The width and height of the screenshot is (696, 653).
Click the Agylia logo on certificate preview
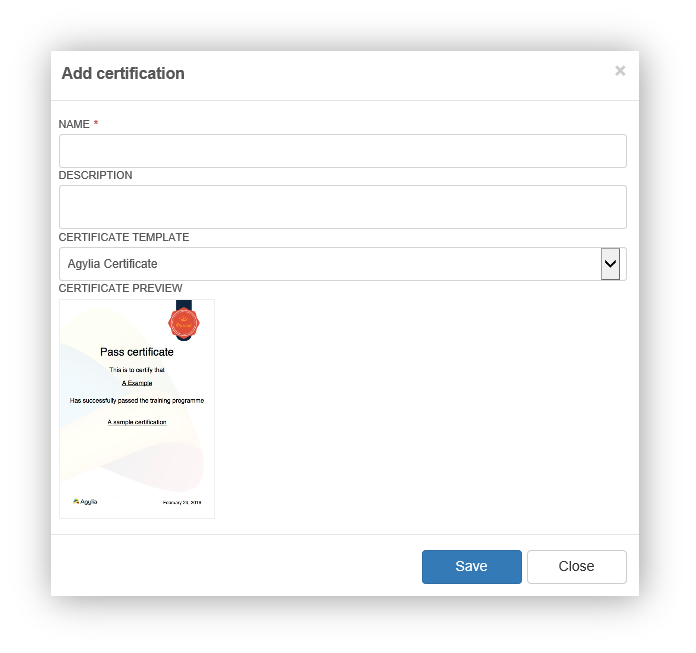point(85,502)
